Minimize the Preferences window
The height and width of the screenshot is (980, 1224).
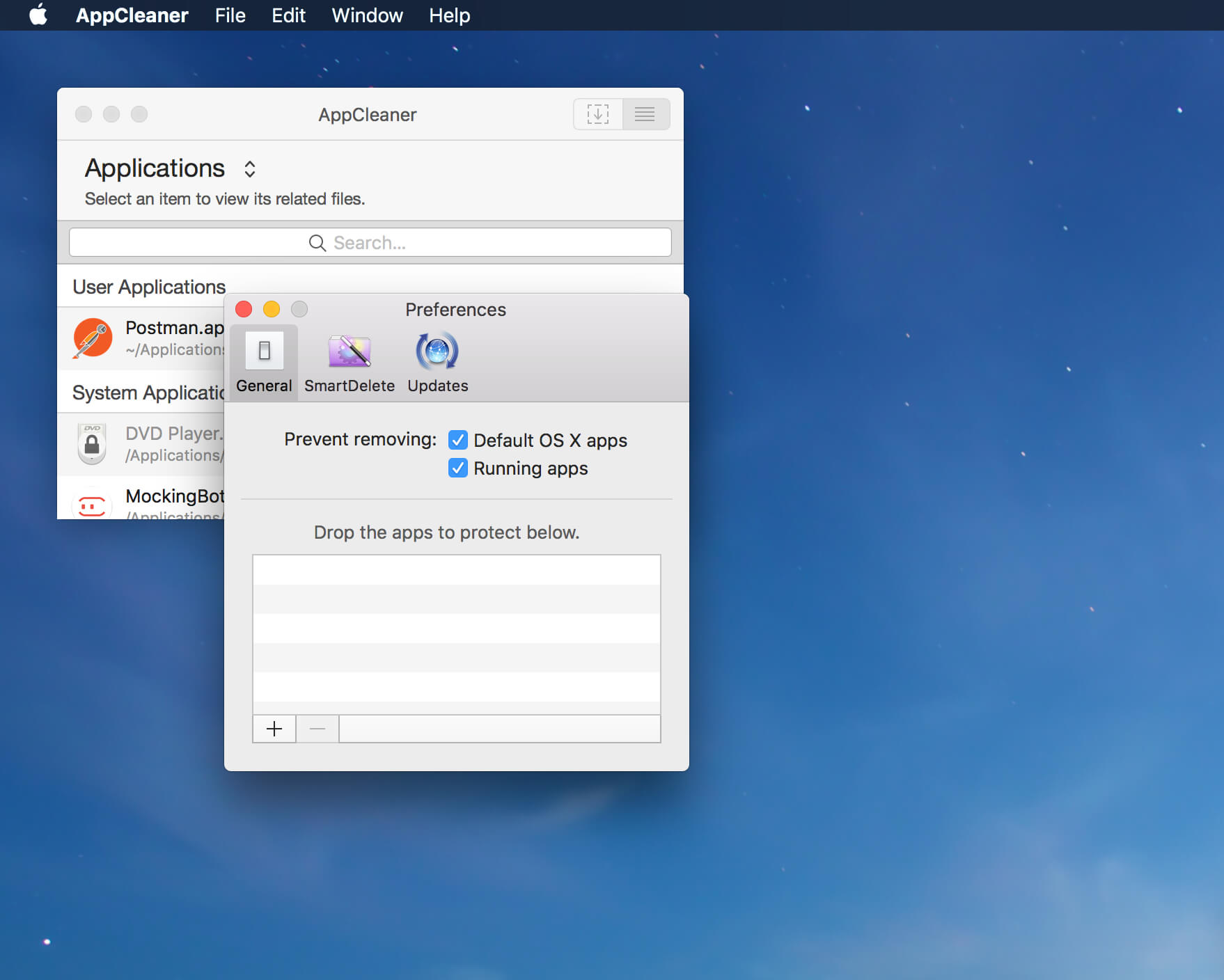click(x=272, y=309)
